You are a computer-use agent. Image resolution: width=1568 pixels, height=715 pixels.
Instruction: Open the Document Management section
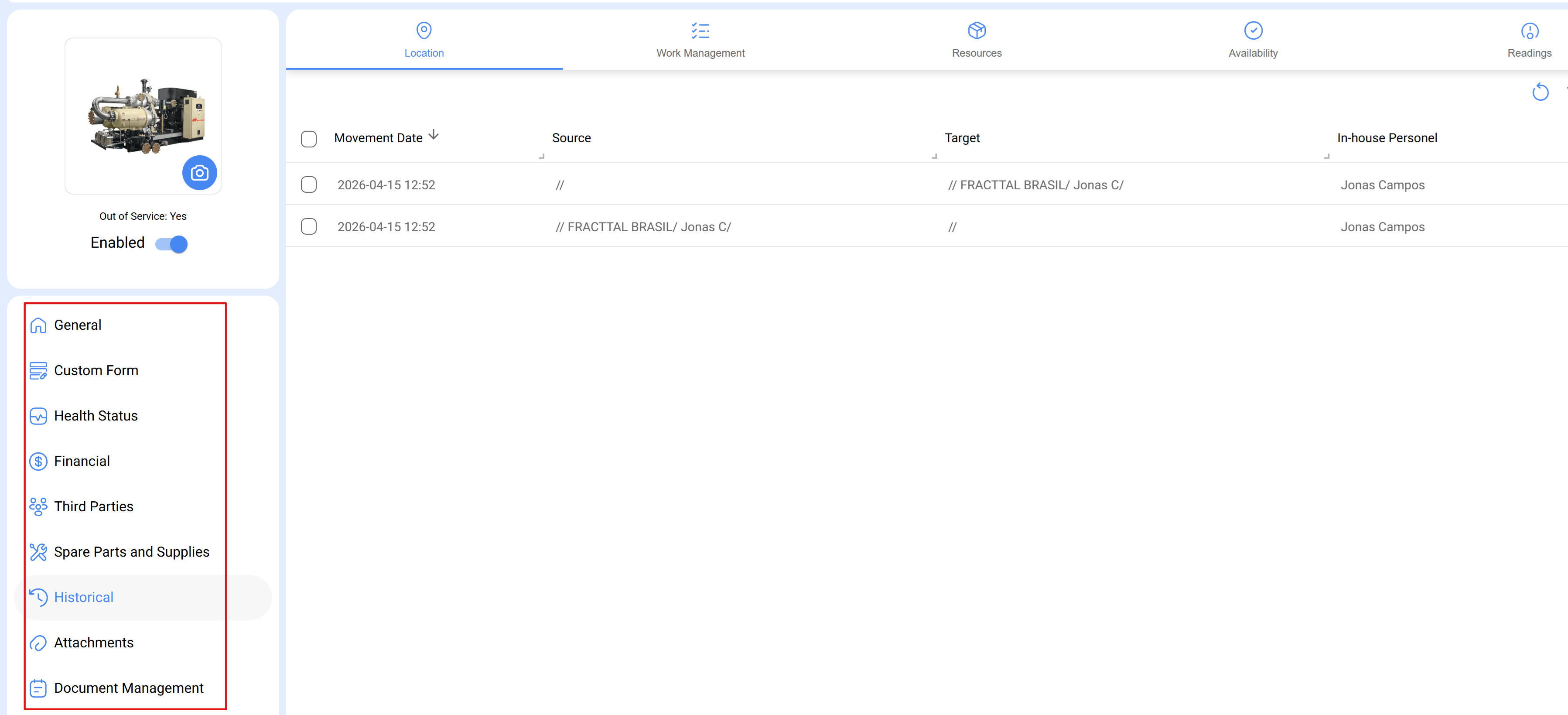128,688
